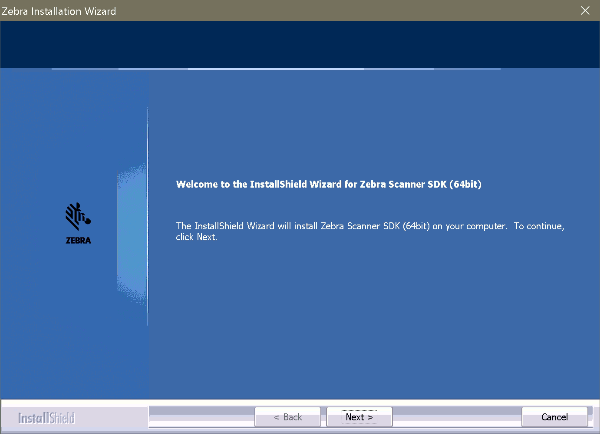600x434 pixels.
Task: Click the Zebra Installation Wizard title text
Action: [59, 11]
